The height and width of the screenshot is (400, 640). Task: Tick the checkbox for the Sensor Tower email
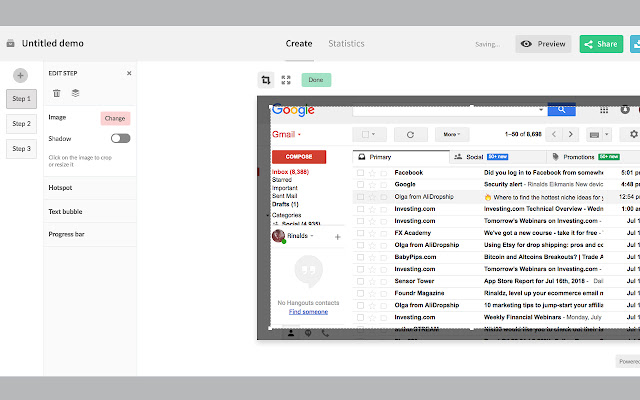[360, 281]
